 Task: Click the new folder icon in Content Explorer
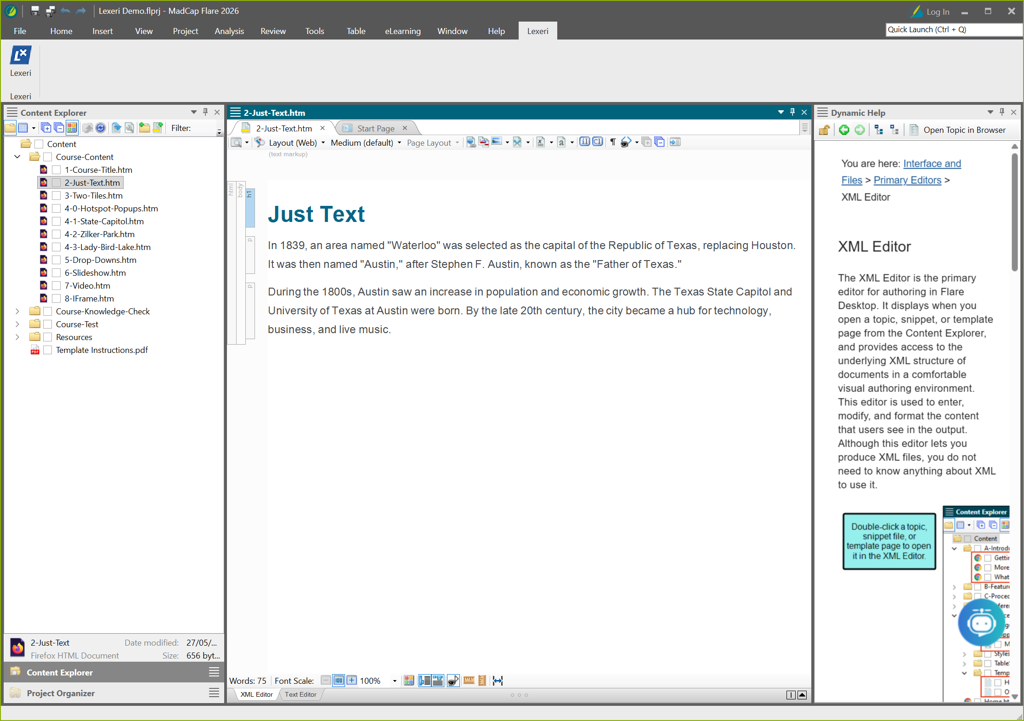[x=144, y=128]
